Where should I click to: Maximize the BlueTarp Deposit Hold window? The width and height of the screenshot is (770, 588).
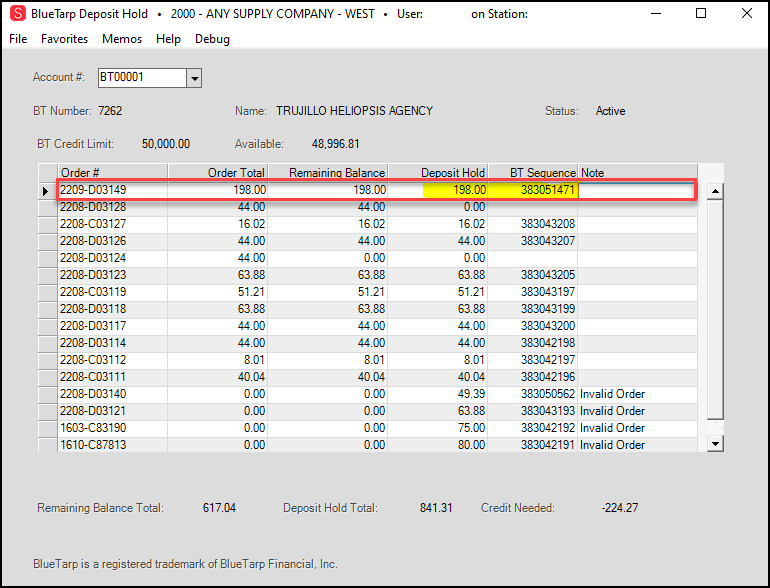[x=701, y=14]
